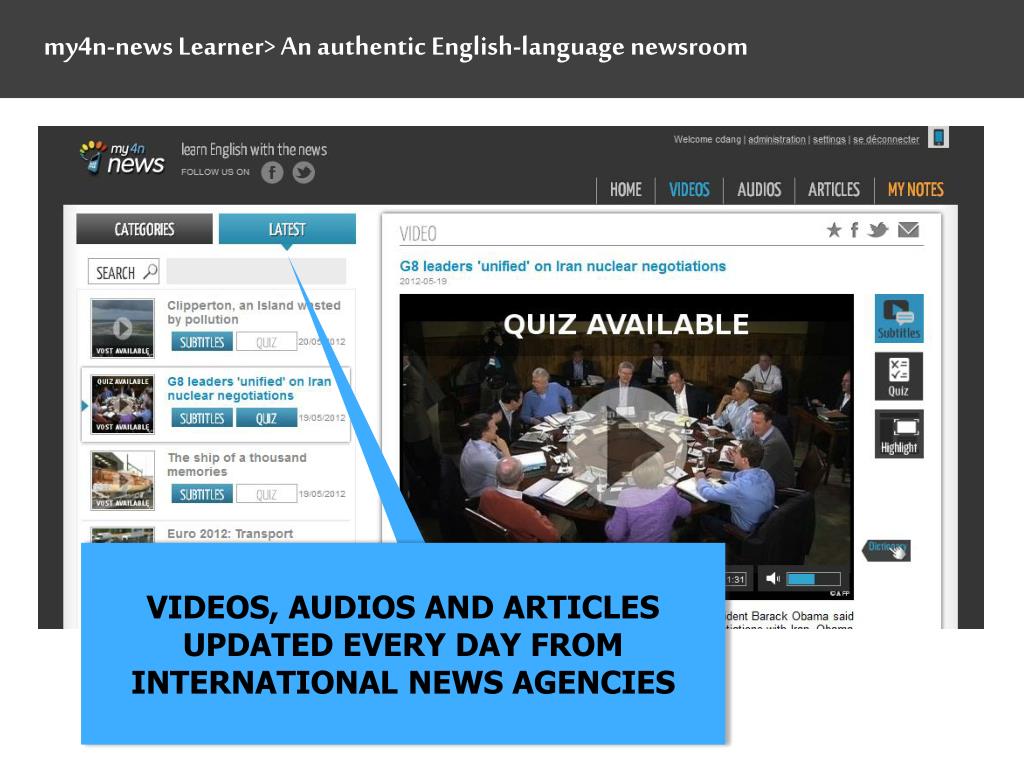Switch to the LATEST tab
1024x768 pixels.
point(287,229)
